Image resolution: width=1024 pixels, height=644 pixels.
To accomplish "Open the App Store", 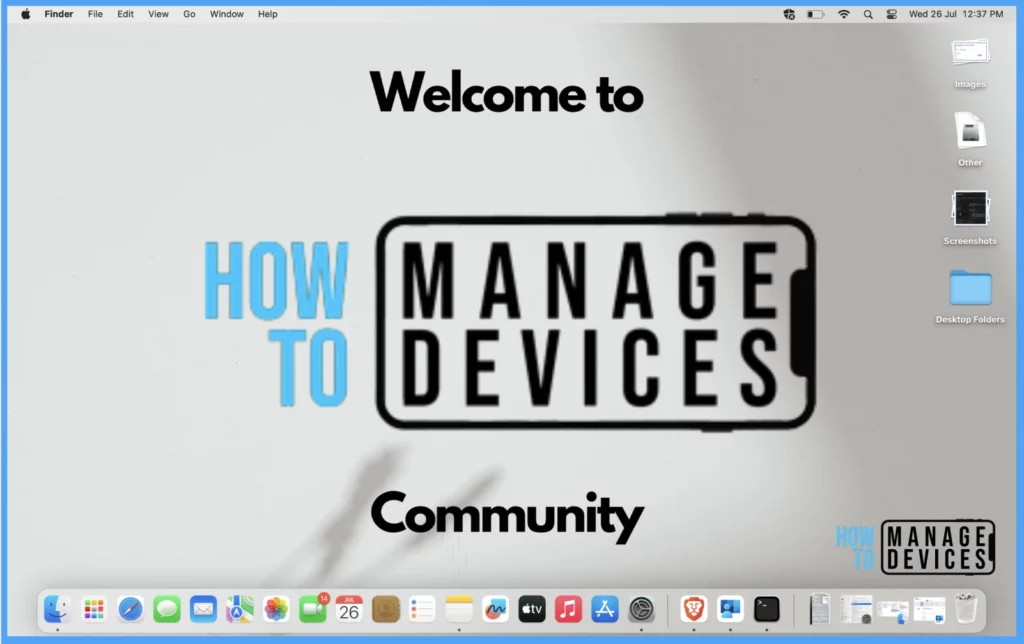I will [x=605, y=609].
